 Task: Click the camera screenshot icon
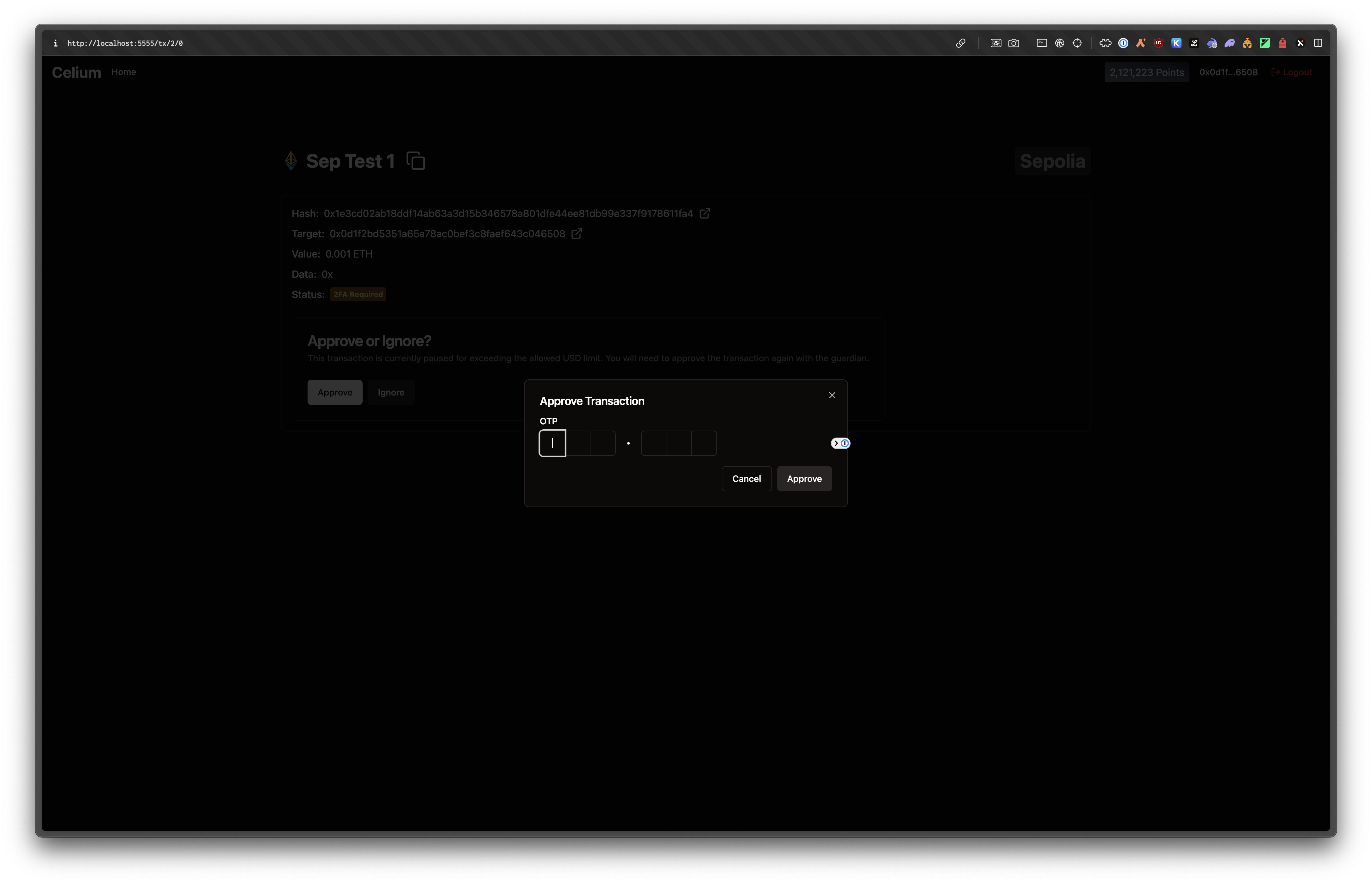click(x=1014, y=43)
